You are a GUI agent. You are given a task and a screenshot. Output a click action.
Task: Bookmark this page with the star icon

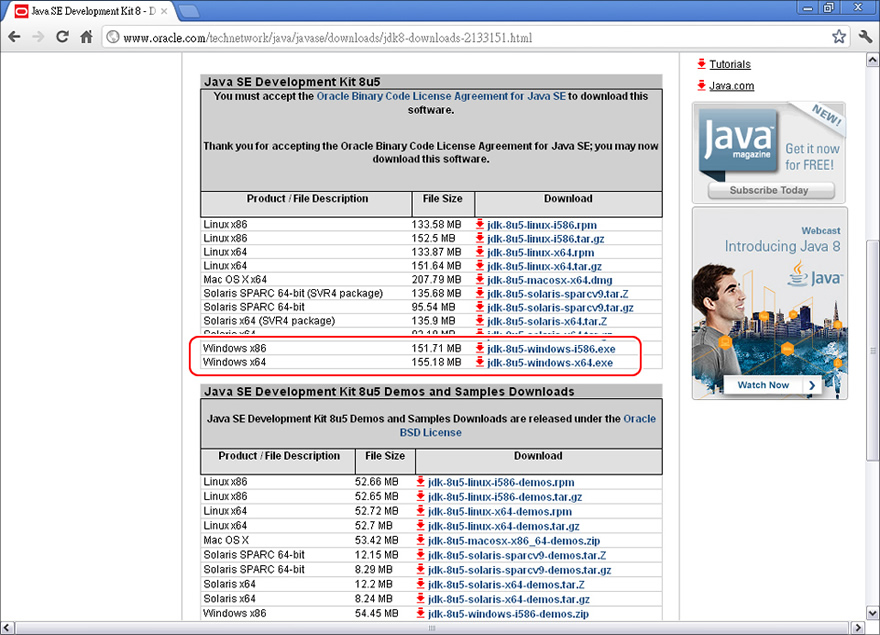(x=839, y=37)
